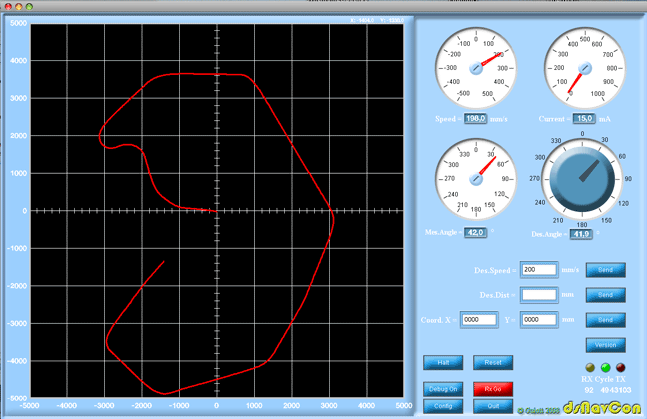Toggle the Debug On button
The width and height of the screenshot is (647, 419).
[443, 389]
